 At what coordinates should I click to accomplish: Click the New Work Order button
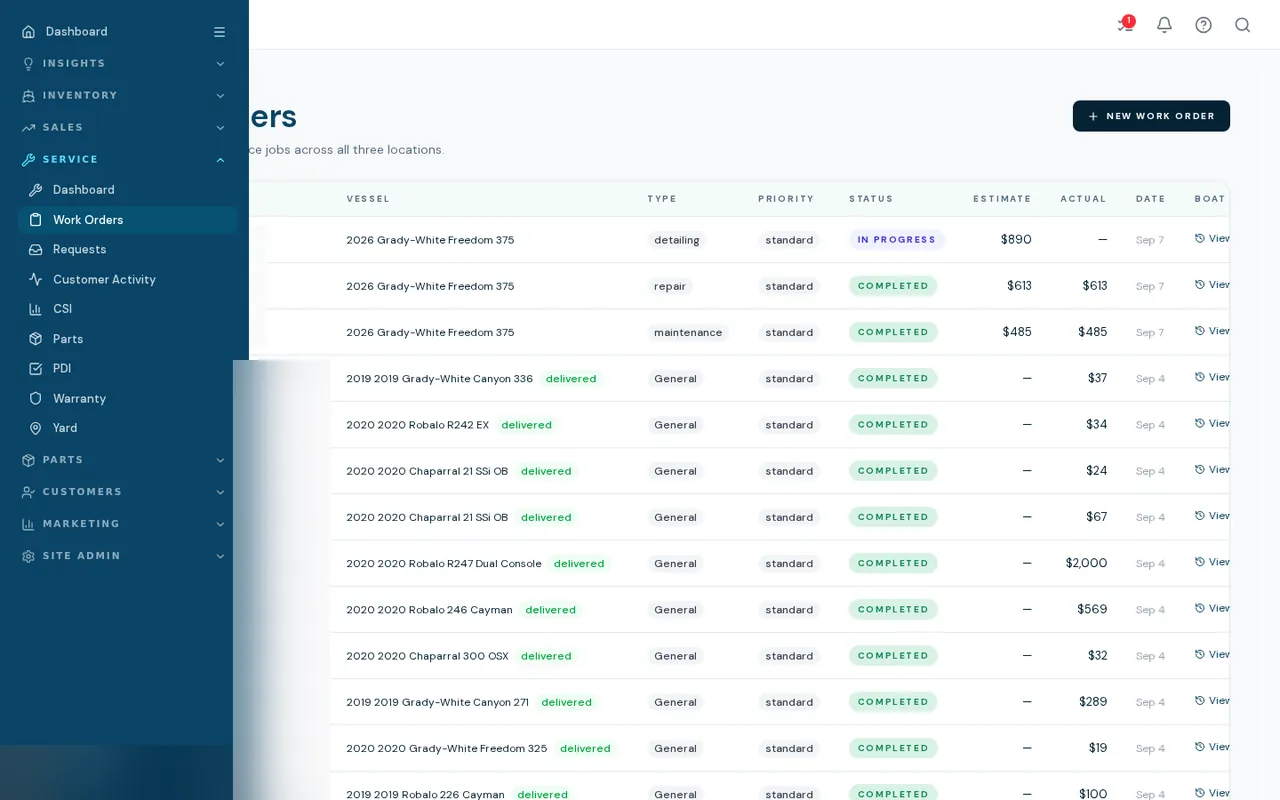1151,116
